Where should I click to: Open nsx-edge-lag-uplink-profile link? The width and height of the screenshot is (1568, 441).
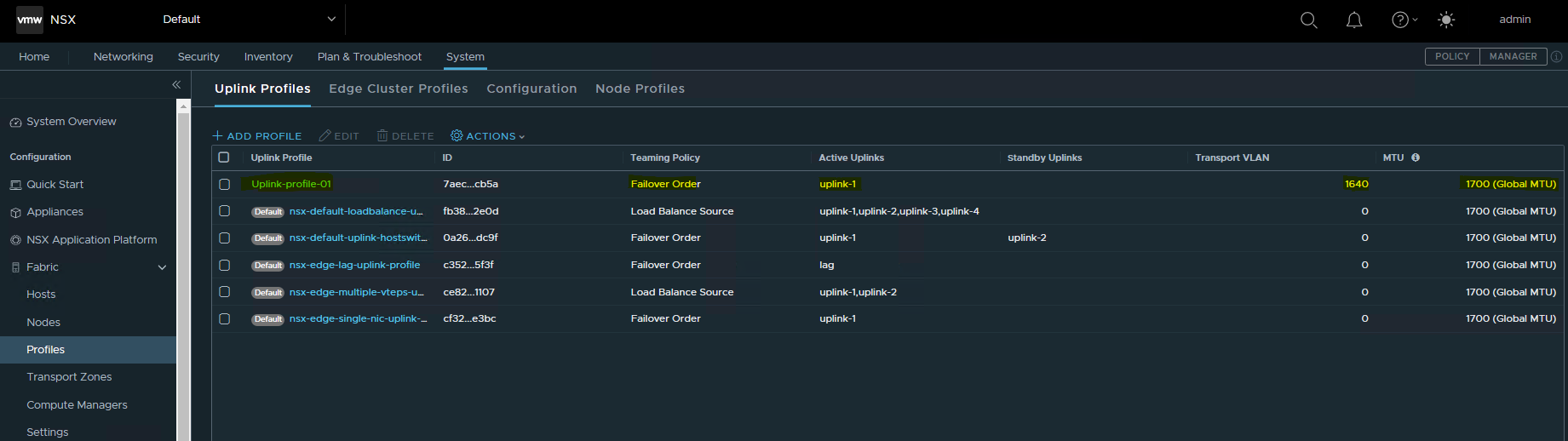click(x=354, y=265)
